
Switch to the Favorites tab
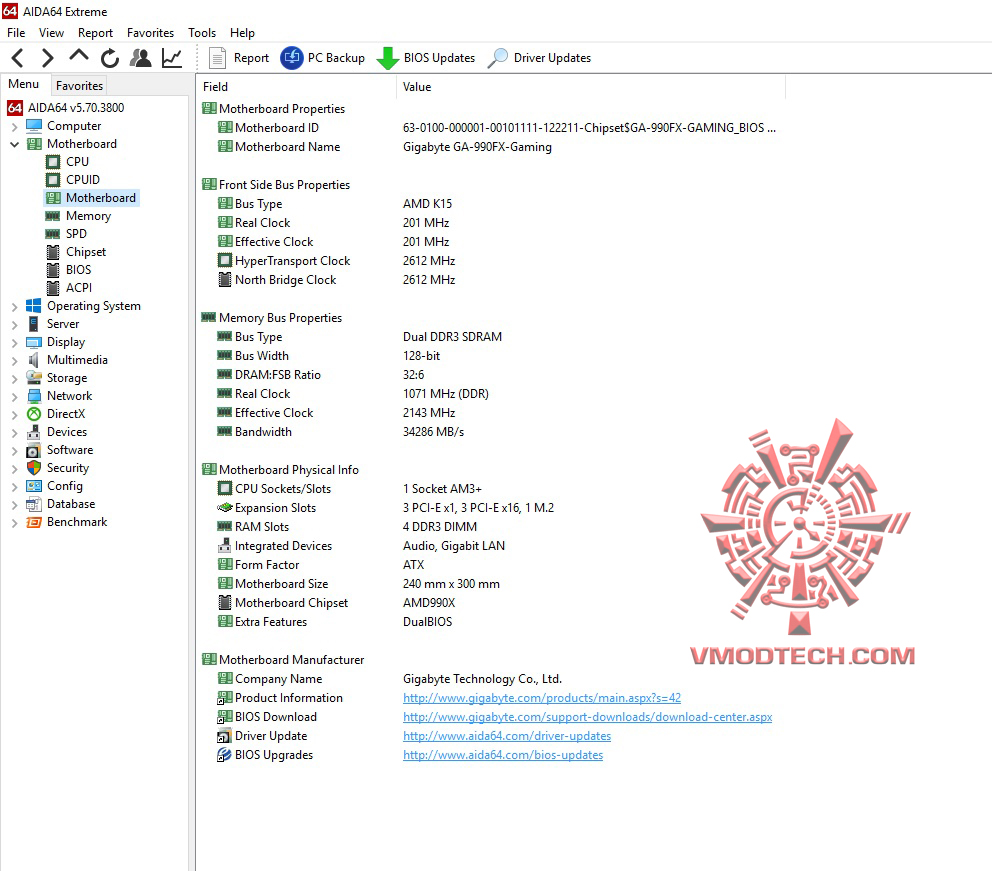(79, 85)
